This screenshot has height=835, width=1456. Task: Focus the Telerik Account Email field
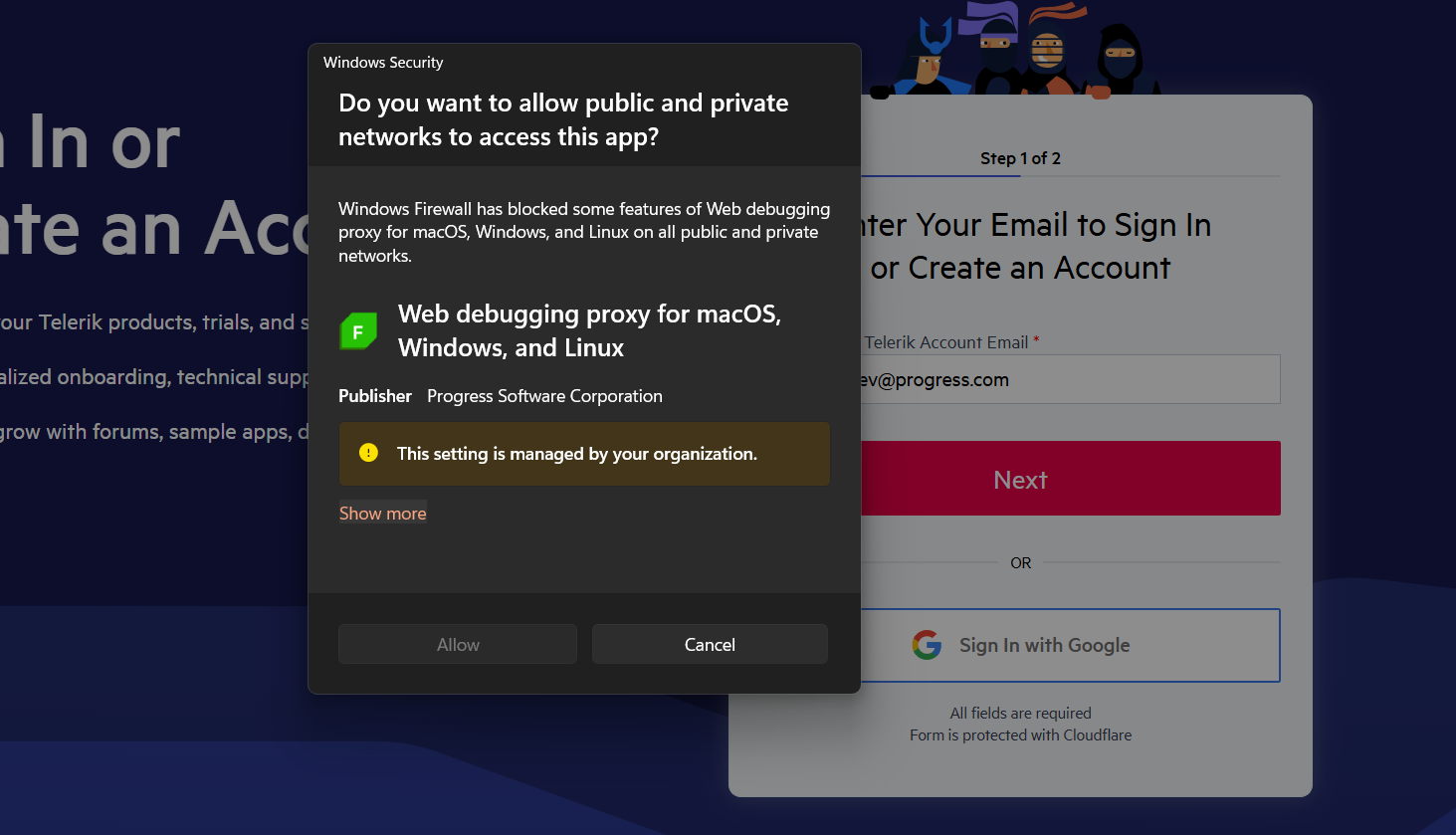pyautogui.click(x=1070, y=379)
